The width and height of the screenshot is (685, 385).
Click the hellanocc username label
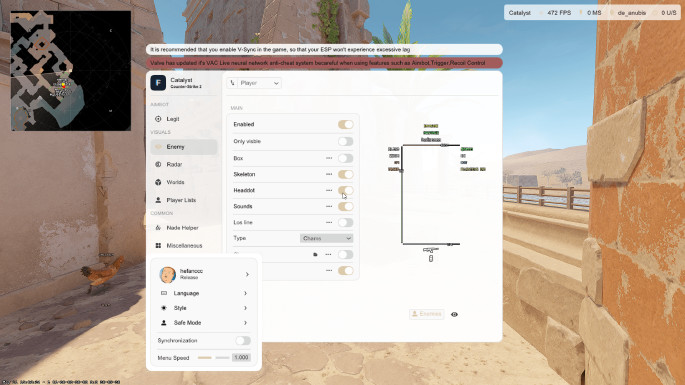(x=191, y=271)
